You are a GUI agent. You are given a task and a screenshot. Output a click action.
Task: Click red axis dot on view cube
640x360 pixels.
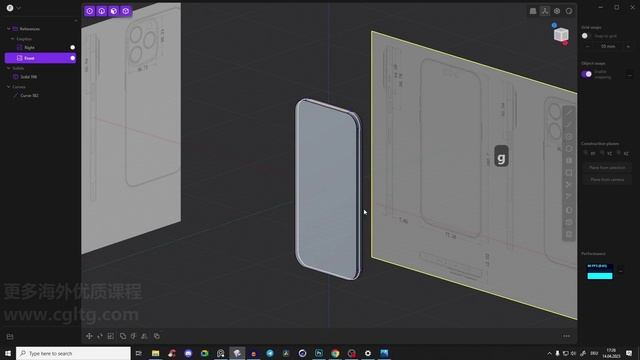click(x=565, y=43)
